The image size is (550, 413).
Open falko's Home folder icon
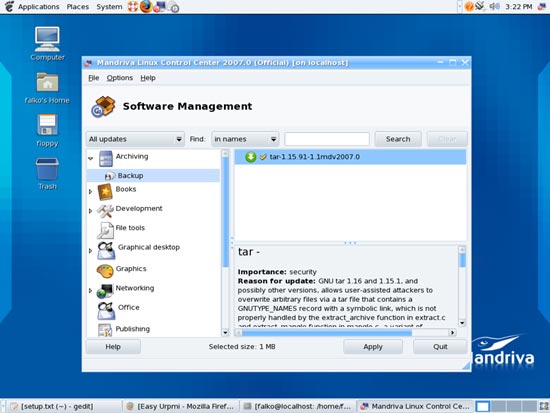pos(47,82)
